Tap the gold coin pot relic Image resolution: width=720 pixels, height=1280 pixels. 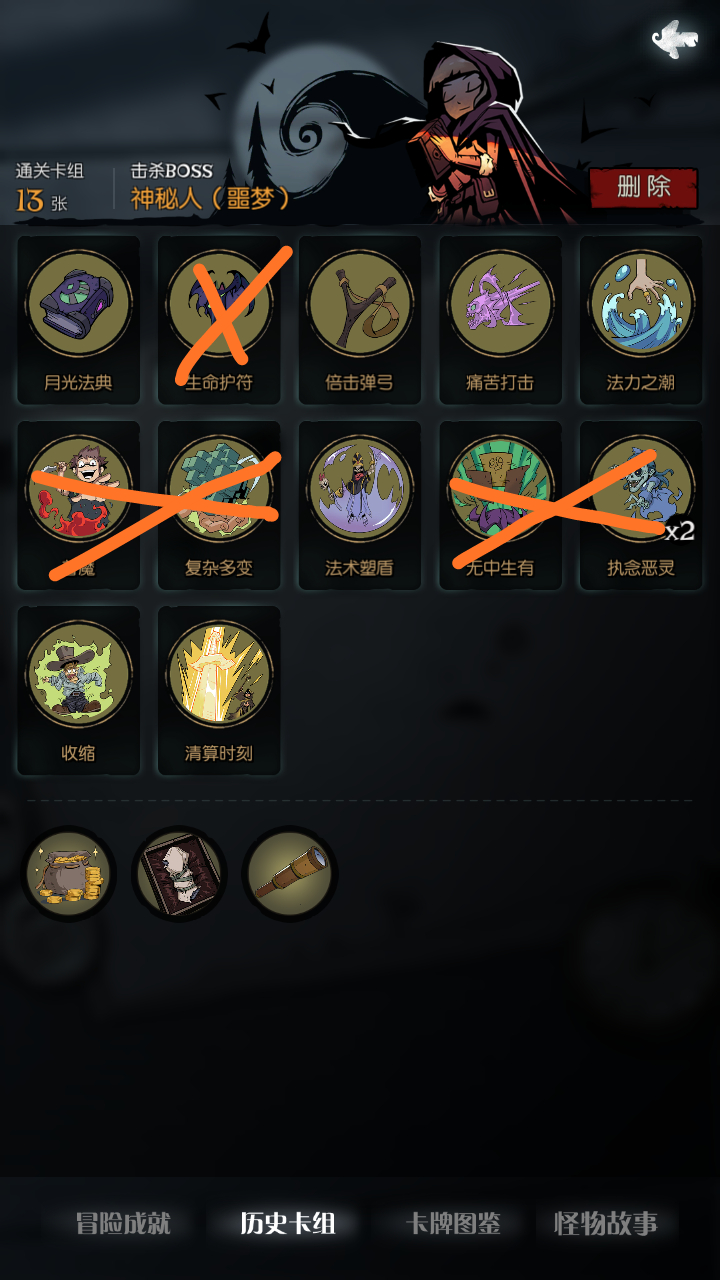(68, 873)
